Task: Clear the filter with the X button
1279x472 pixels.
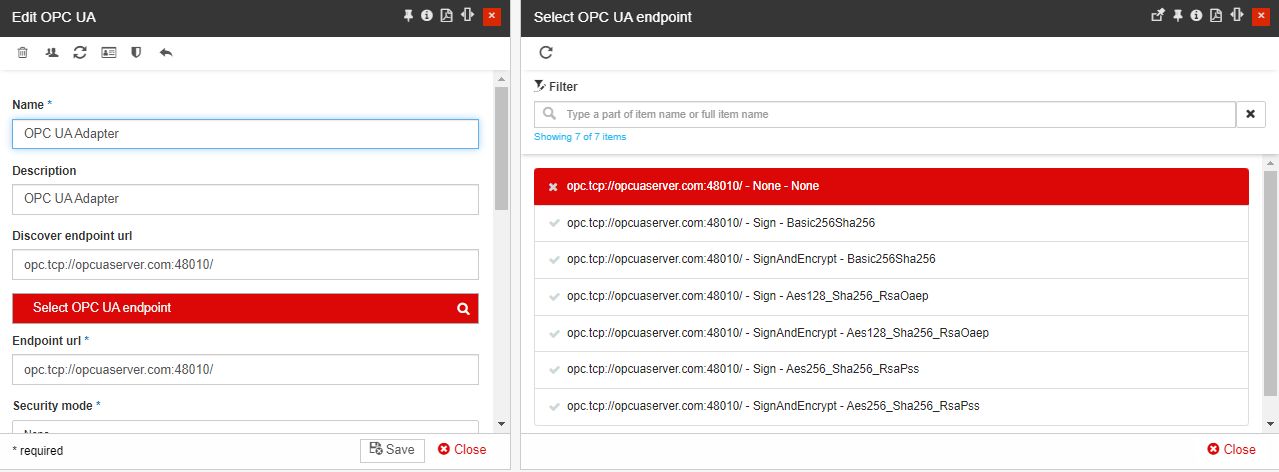Action: click(1251, 114)
